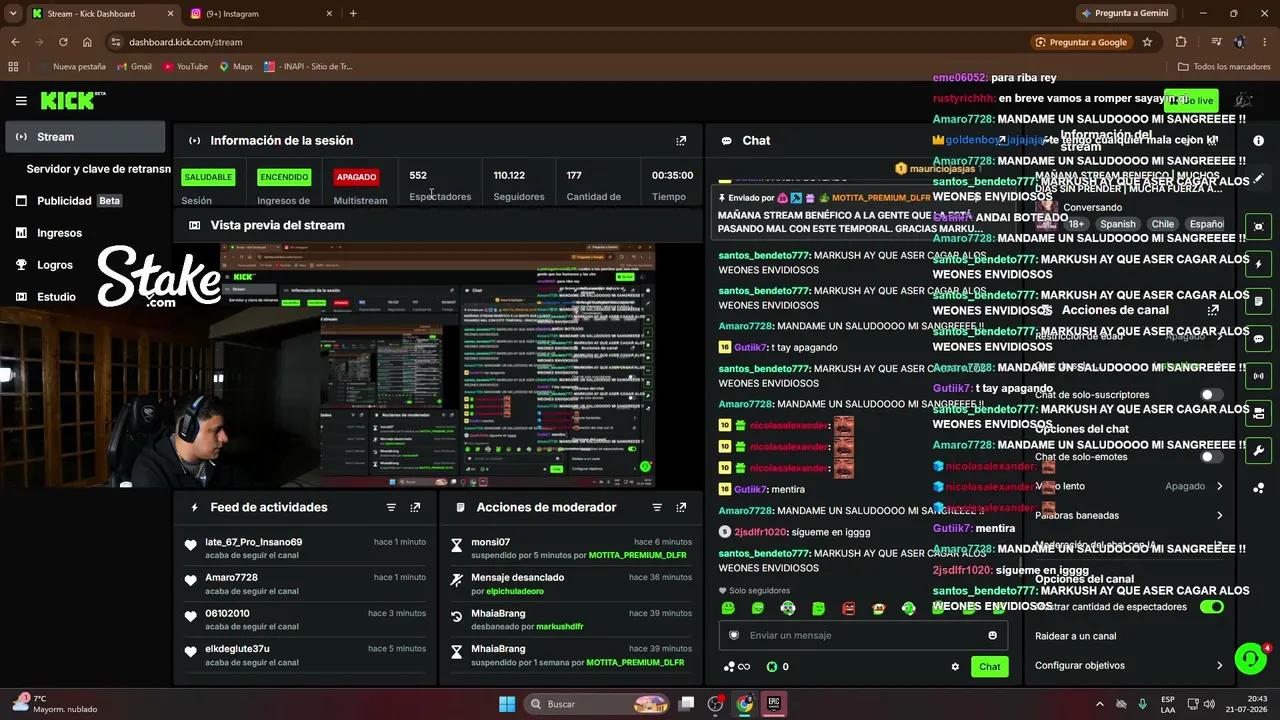This screenshot has height=720, width=1280.
Task: Click the pencil icon to edit stream info
Action: click(1258, 178)
